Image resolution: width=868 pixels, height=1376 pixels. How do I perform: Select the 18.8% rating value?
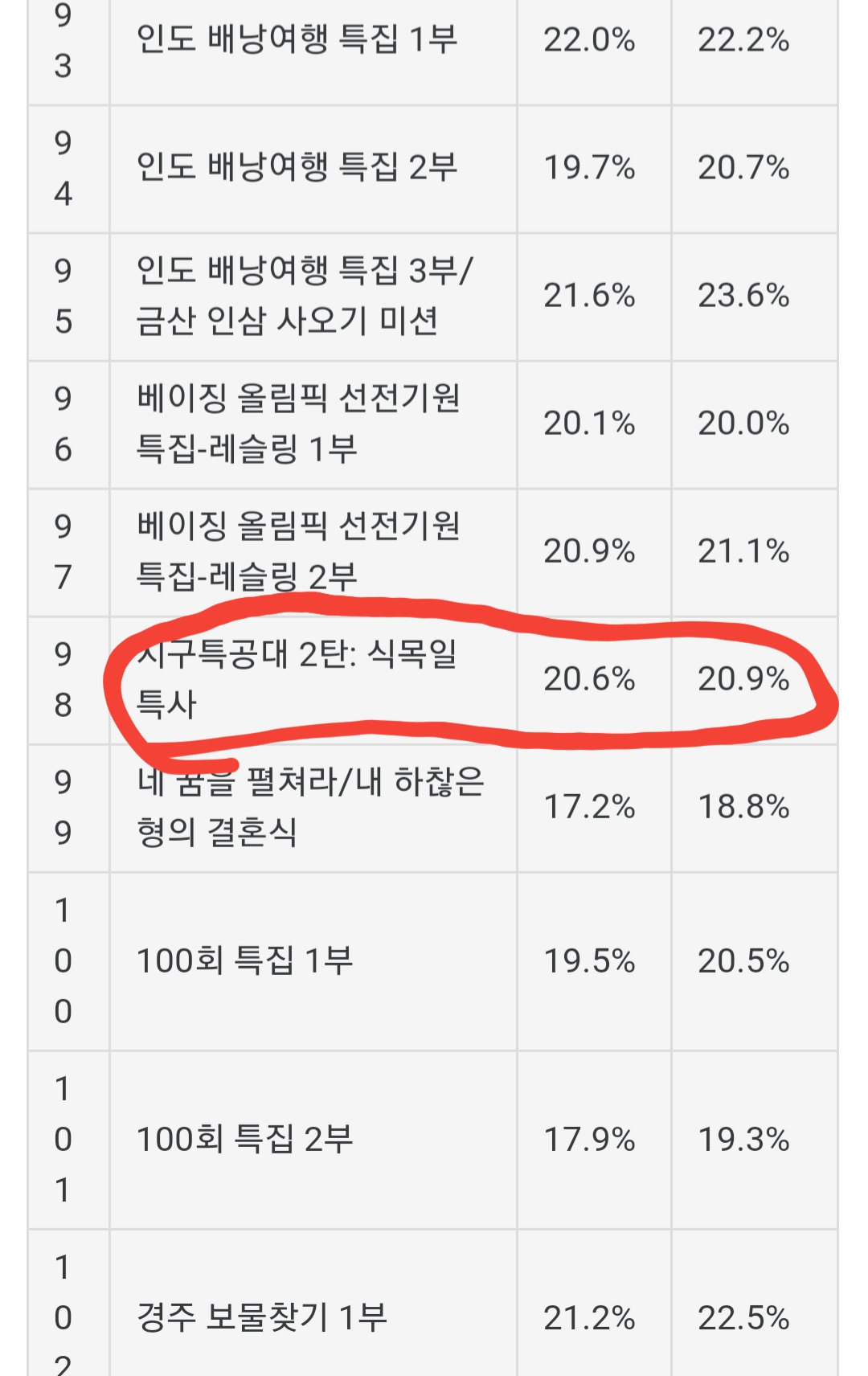743,806
